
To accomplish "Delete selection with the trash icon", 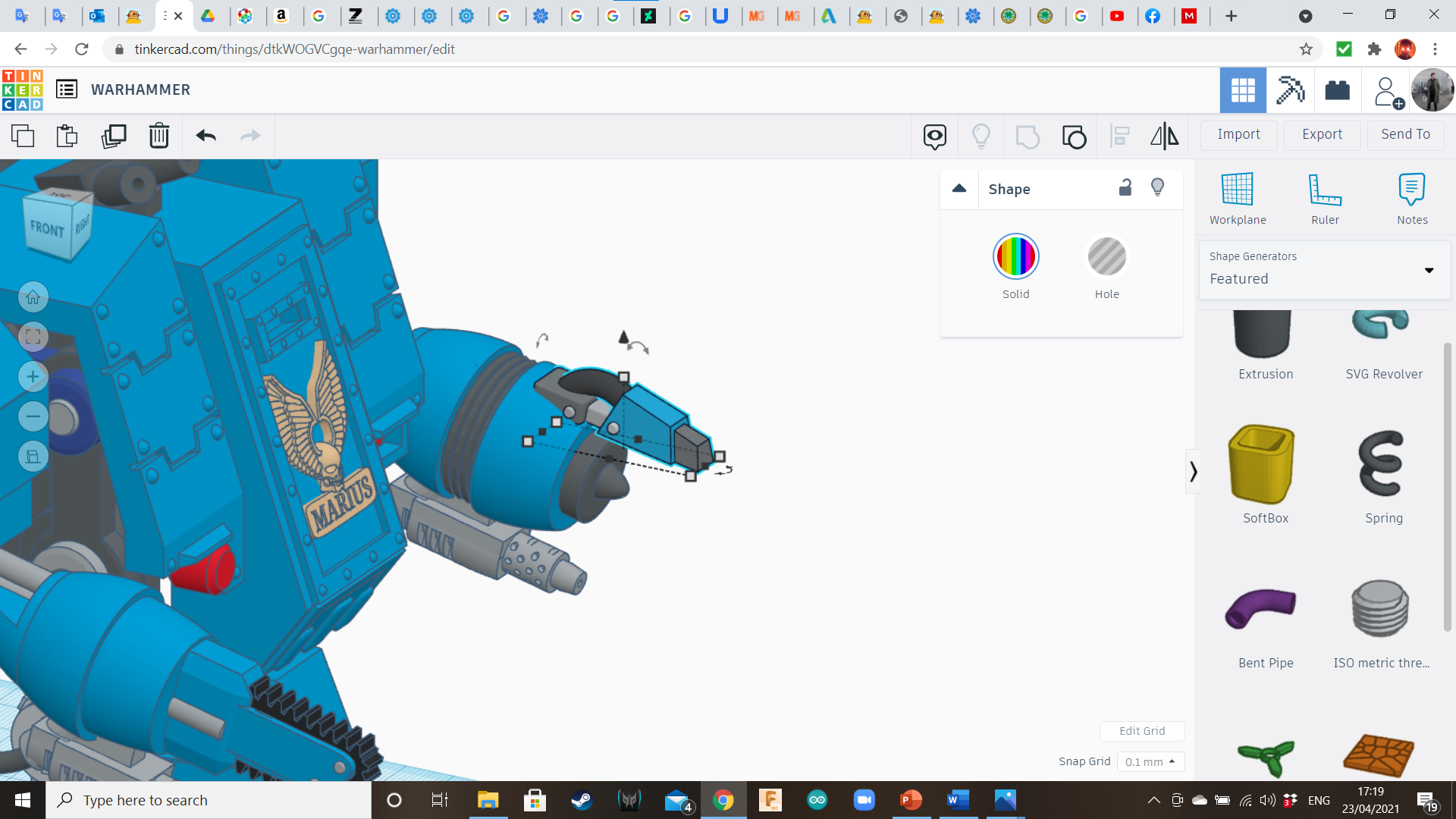I will [159, 136].
